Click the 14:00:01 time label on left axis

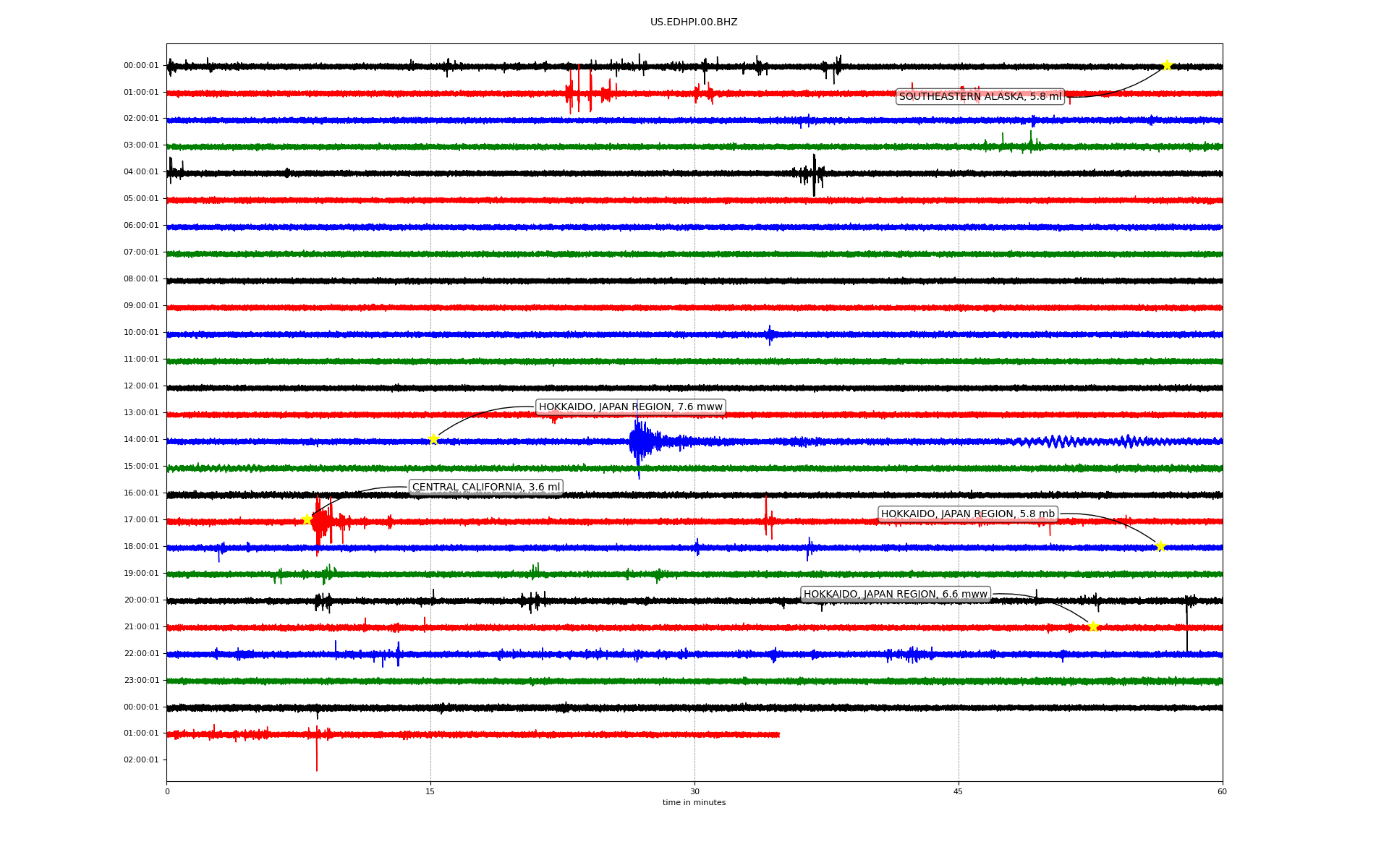[x=141, y=439]
